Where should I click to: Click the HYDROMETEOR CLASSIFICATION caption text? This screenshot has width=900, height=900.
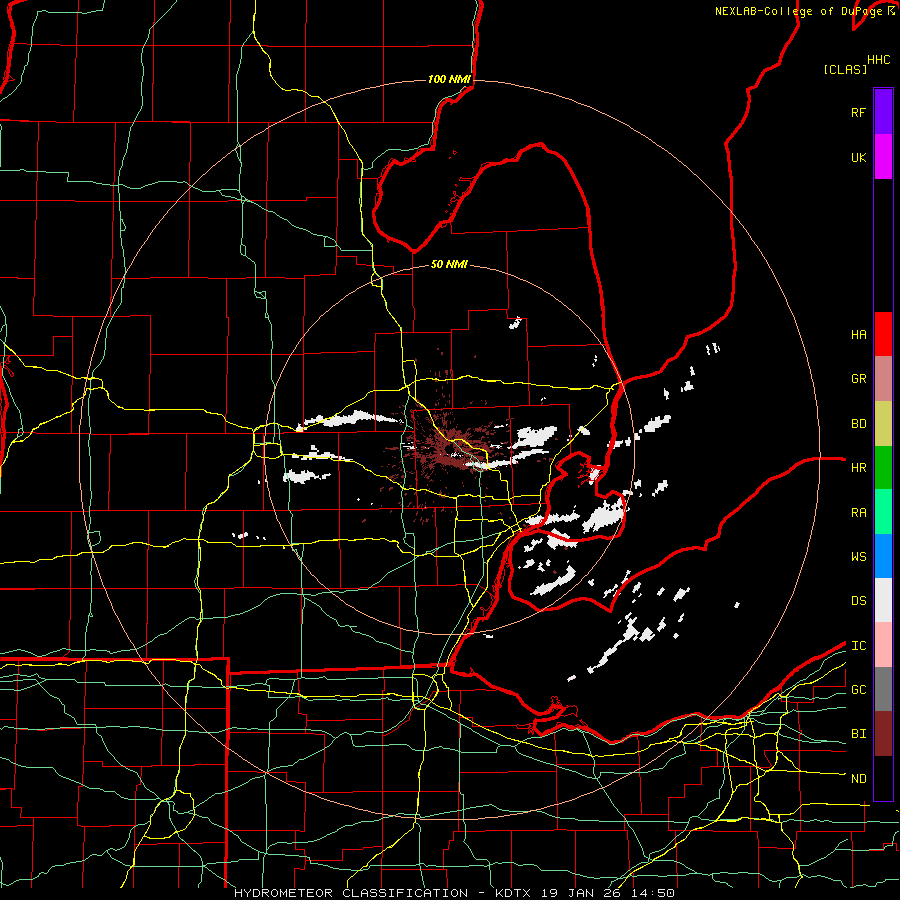click(351, 893)
